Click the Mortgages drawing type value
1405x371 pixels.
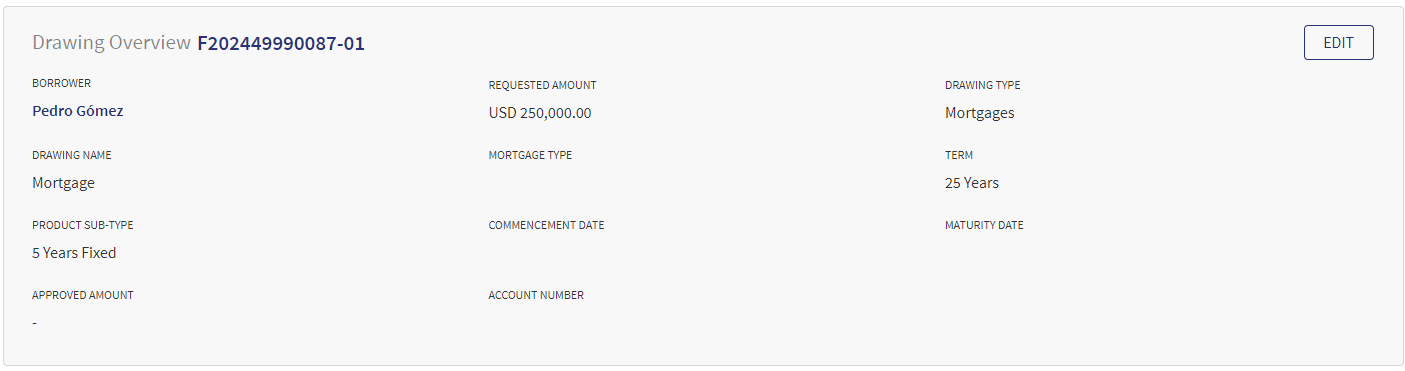[980, 113]
